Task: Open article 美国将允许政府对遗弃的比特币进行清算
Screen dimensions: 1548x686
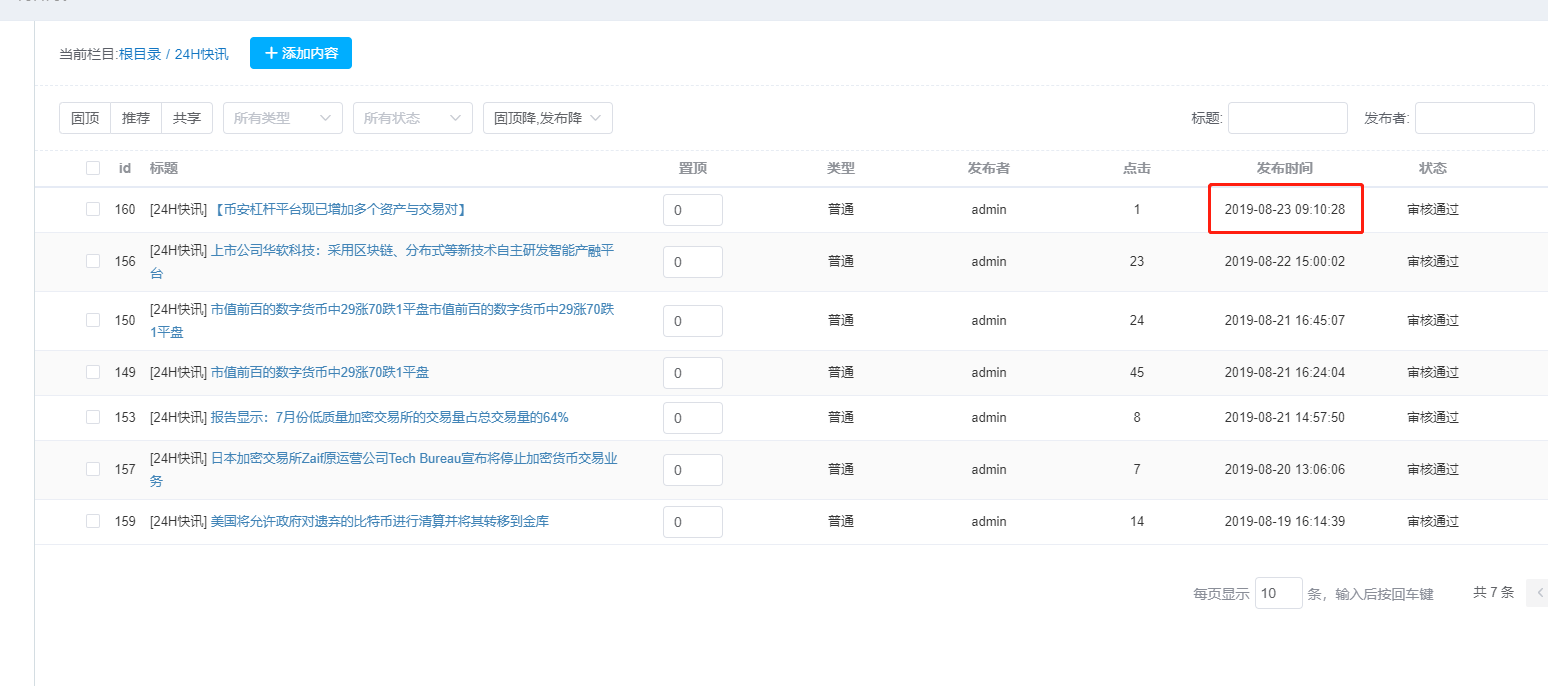Action: coord(379,521)
